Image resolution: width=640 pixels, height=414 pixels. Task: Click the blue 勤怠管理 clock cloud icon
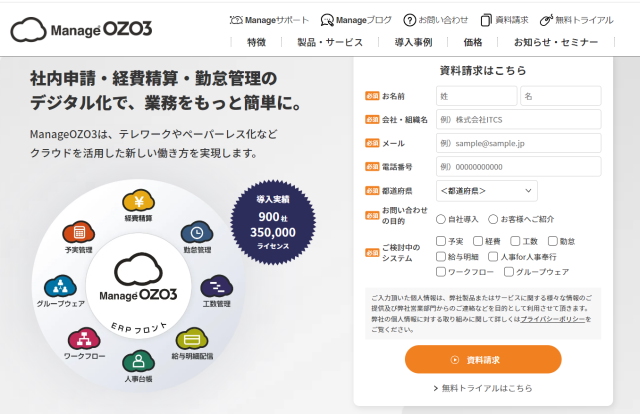[x=197, y=232]
